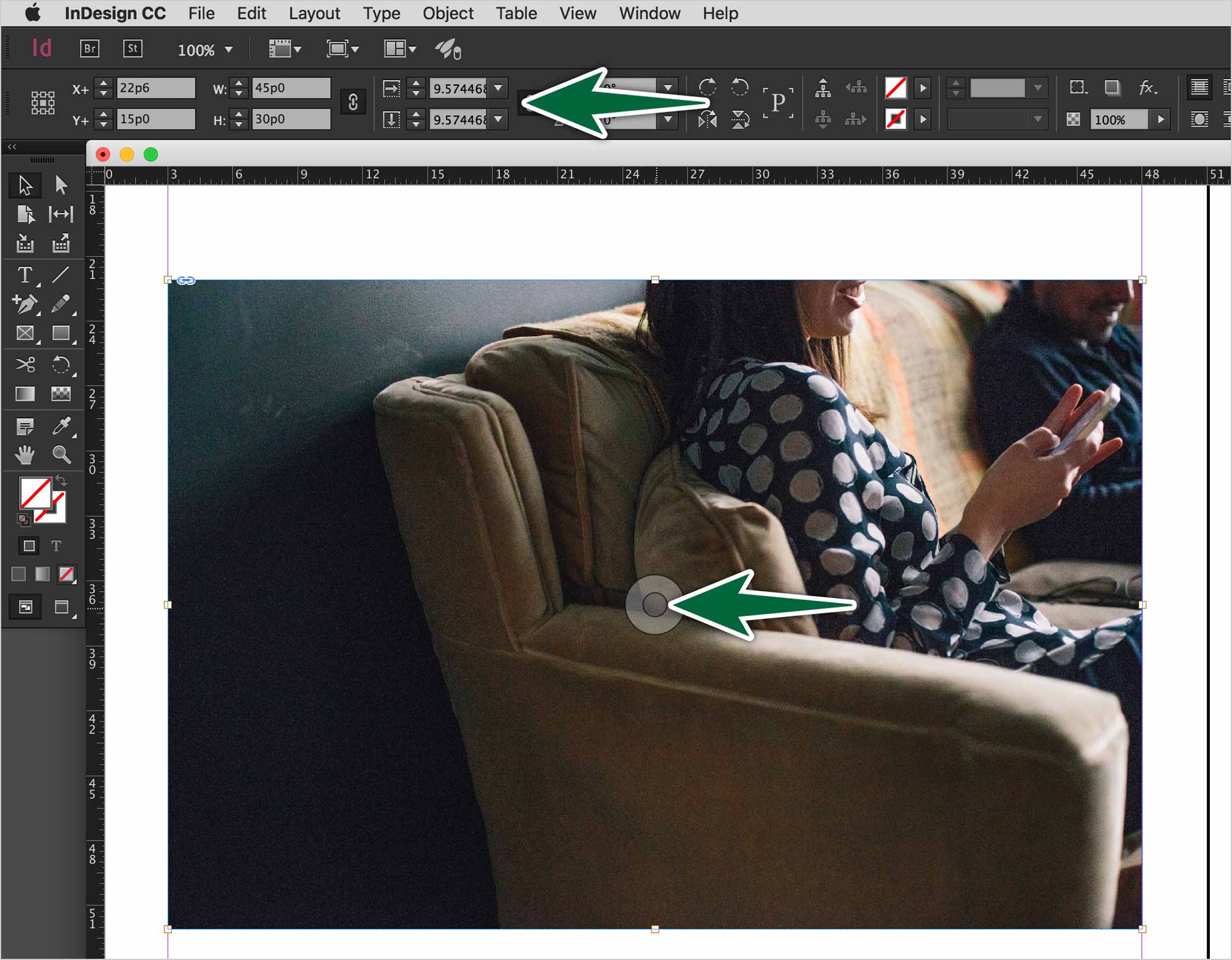
Task: Select the Note tool
Action: point(25,426)
